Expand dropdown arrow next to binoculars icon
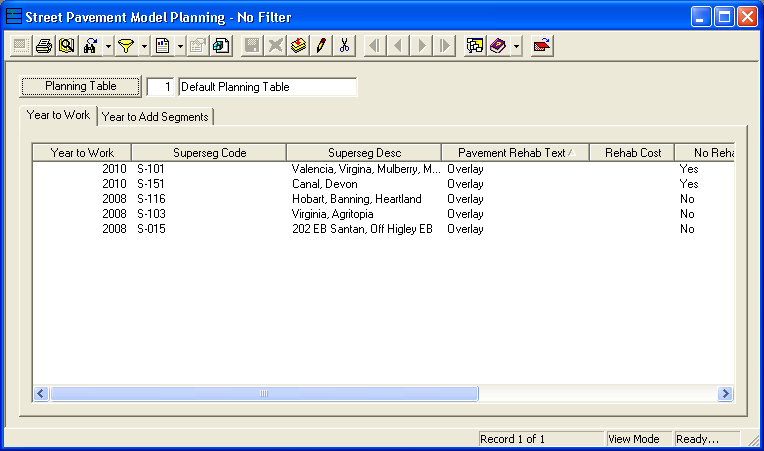The height and width of the screenshot is (451, 764). (x=108, y=46)
